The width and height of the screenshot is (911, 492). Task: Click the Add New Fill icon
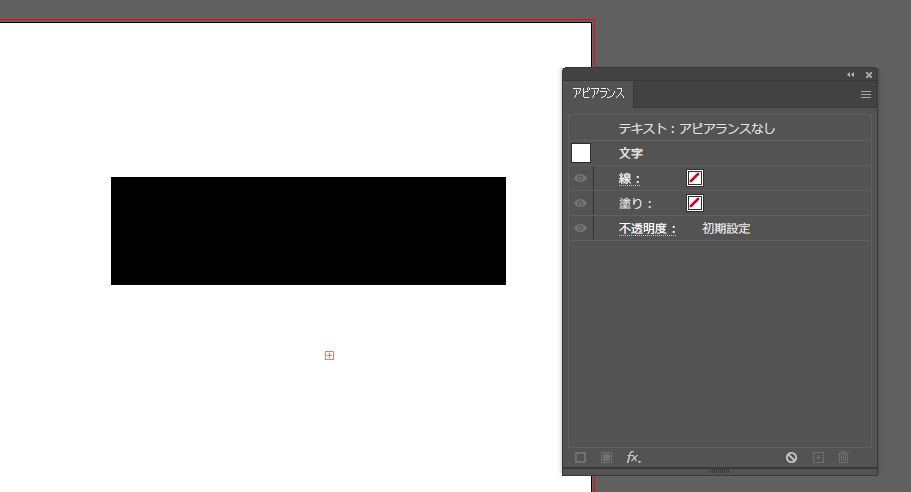point(606,457)
